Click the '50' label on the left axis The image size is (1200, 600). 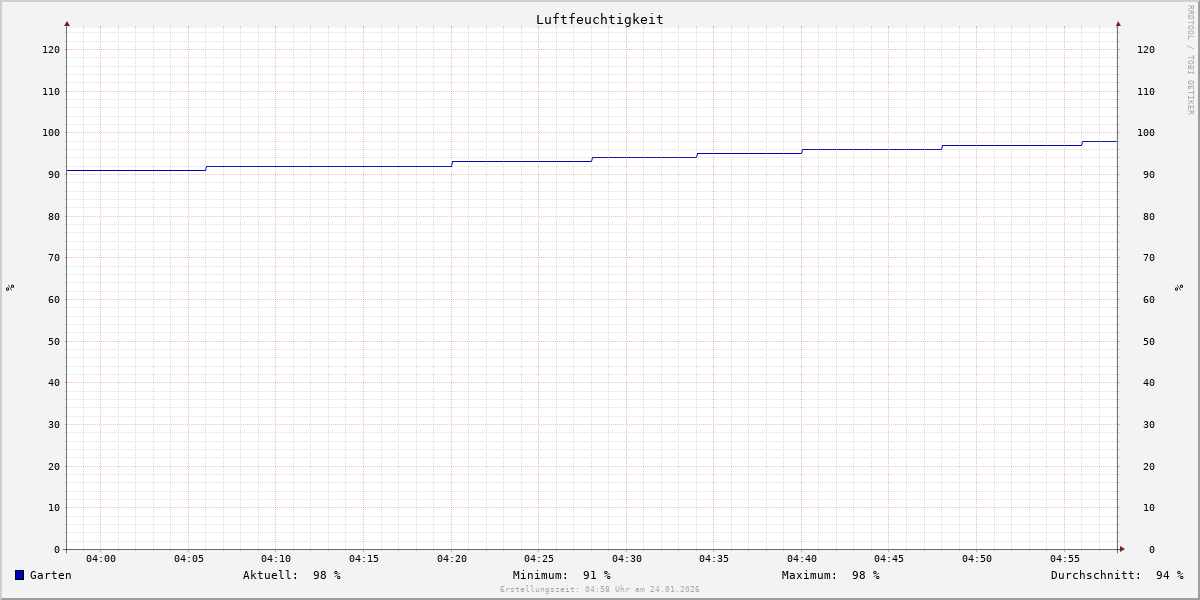(x=54, y=341)
